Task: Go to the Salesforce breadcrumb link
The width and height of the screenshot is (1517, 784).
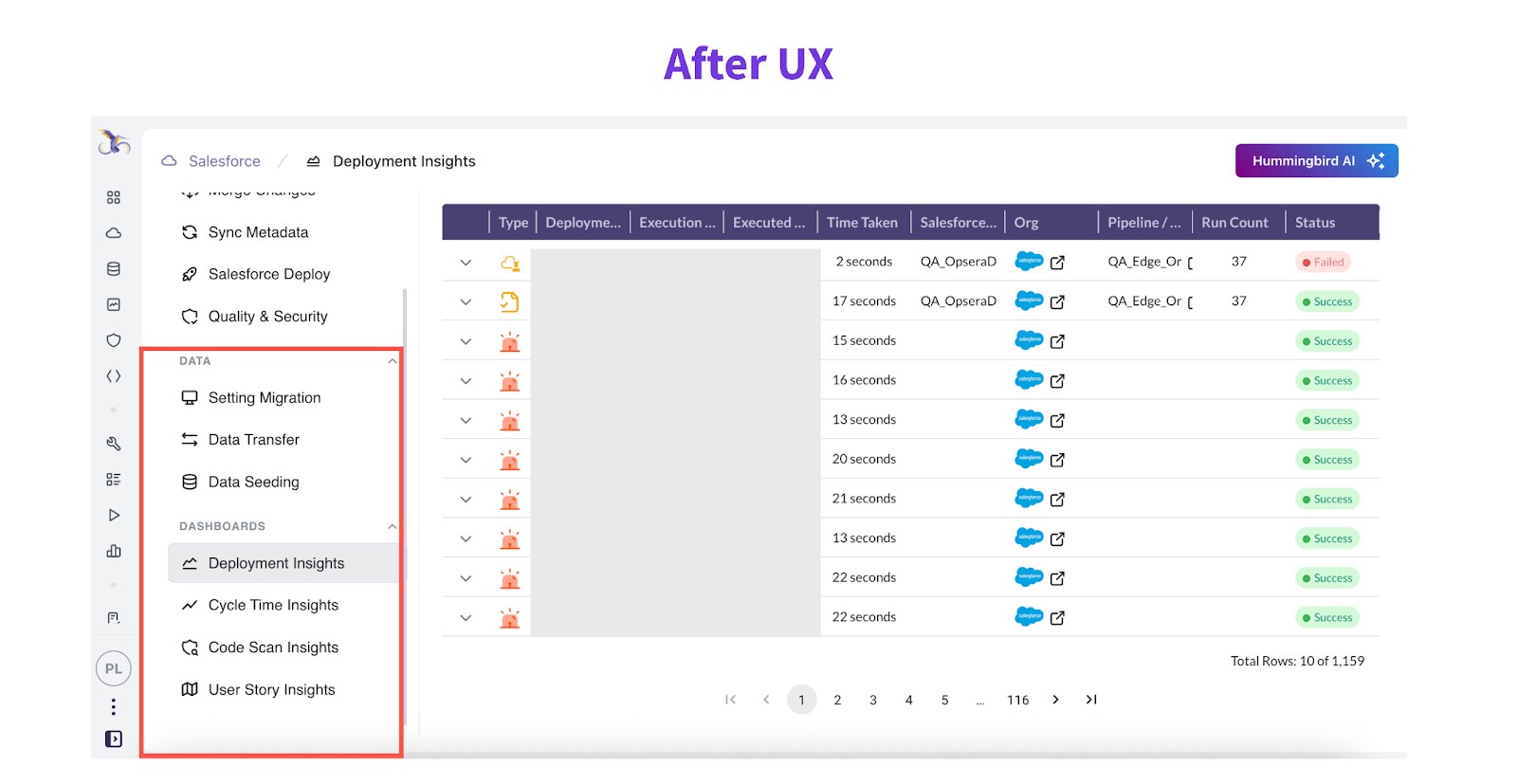Action: (224, 161)
